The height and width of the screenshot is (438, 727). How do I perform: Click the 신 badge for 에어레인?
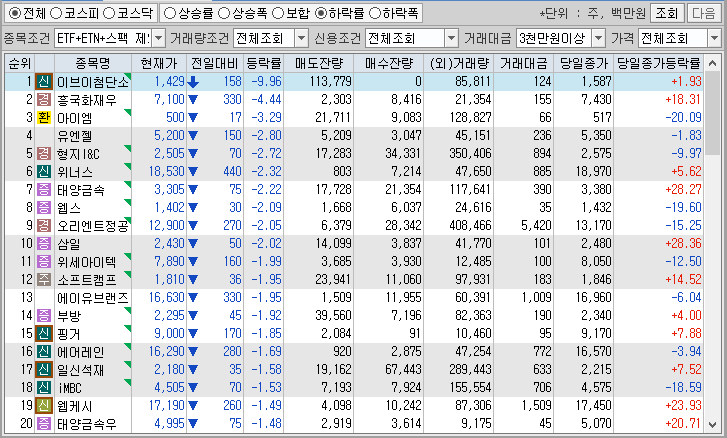[44, 352]
